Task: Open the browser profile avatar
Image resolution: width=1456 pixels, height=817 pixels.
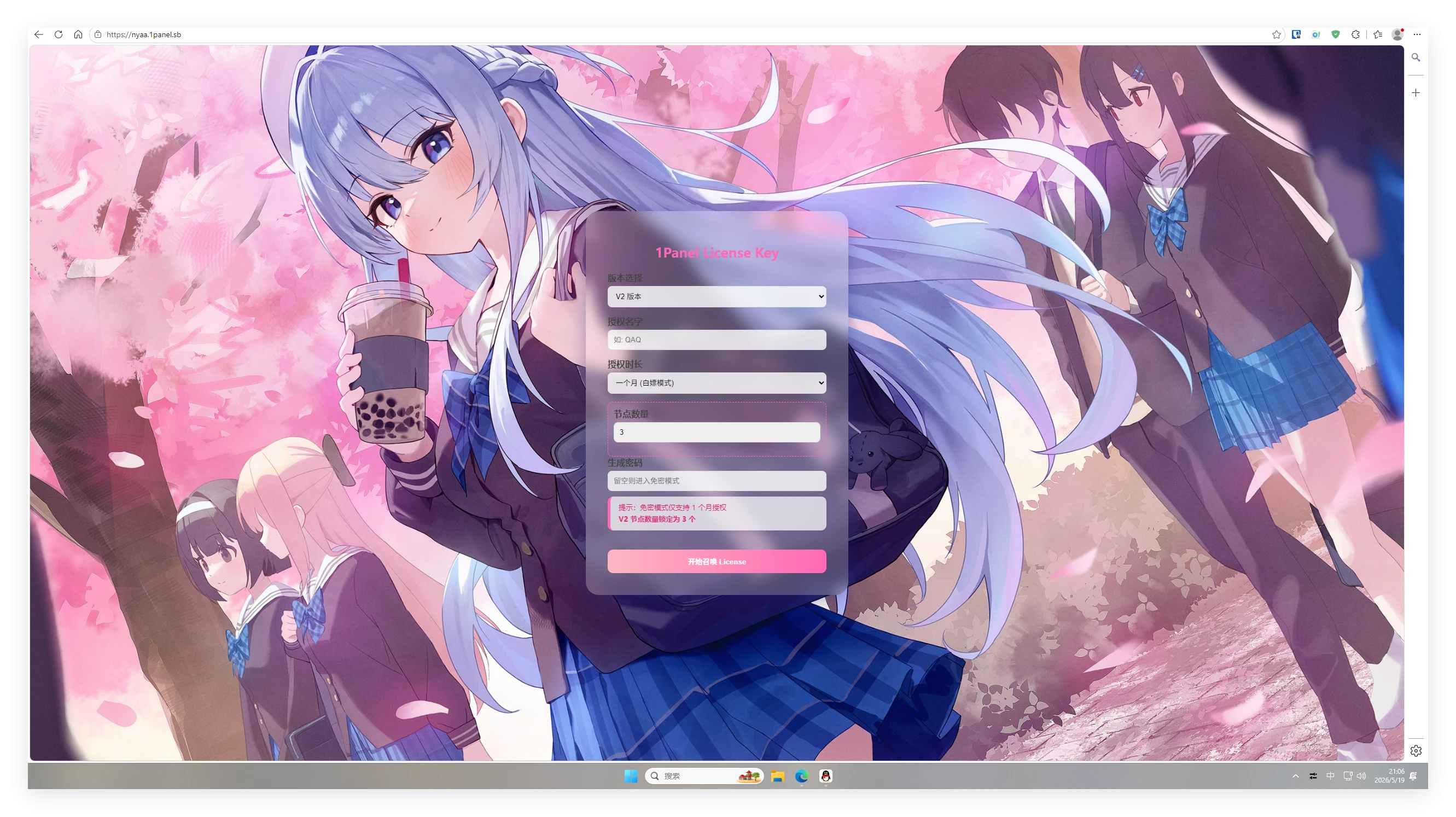Action: [x=1398, y=34]
